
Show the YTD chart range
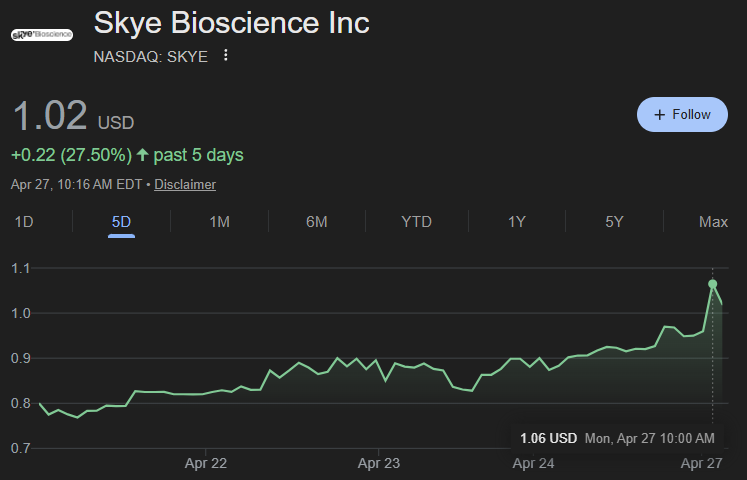[416, 222]
